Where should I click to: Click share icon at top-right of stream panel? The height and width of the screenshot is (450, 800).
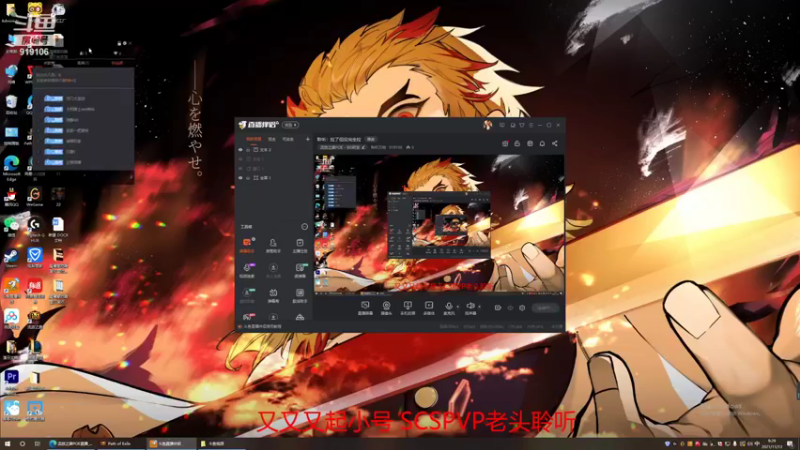click(x=555, y=143)
